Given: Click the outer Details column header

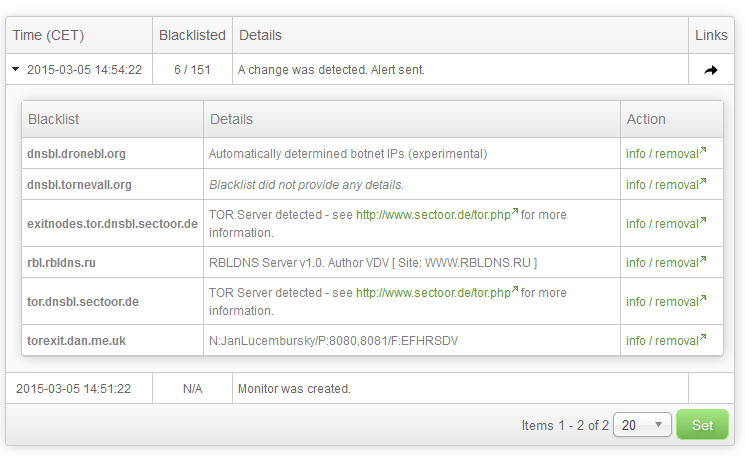Looking at the screenshot, I should coord(260,35).
